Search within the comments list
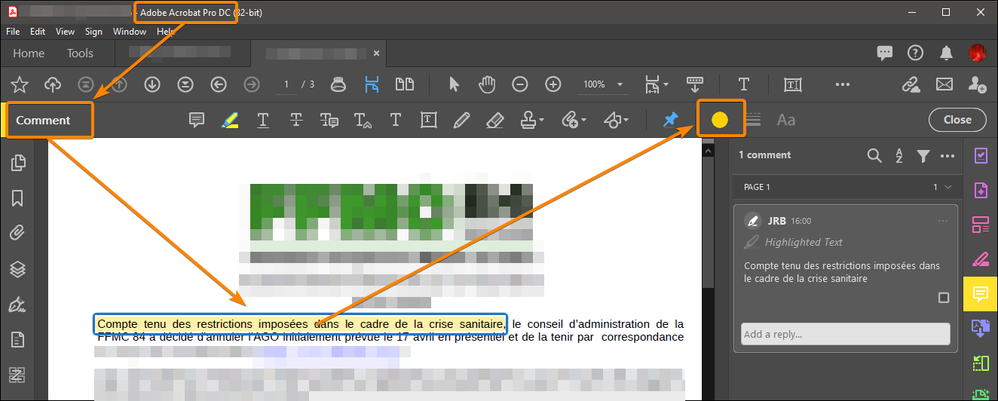The height and width of the screenshot is (401, 998). coord(875,155)
